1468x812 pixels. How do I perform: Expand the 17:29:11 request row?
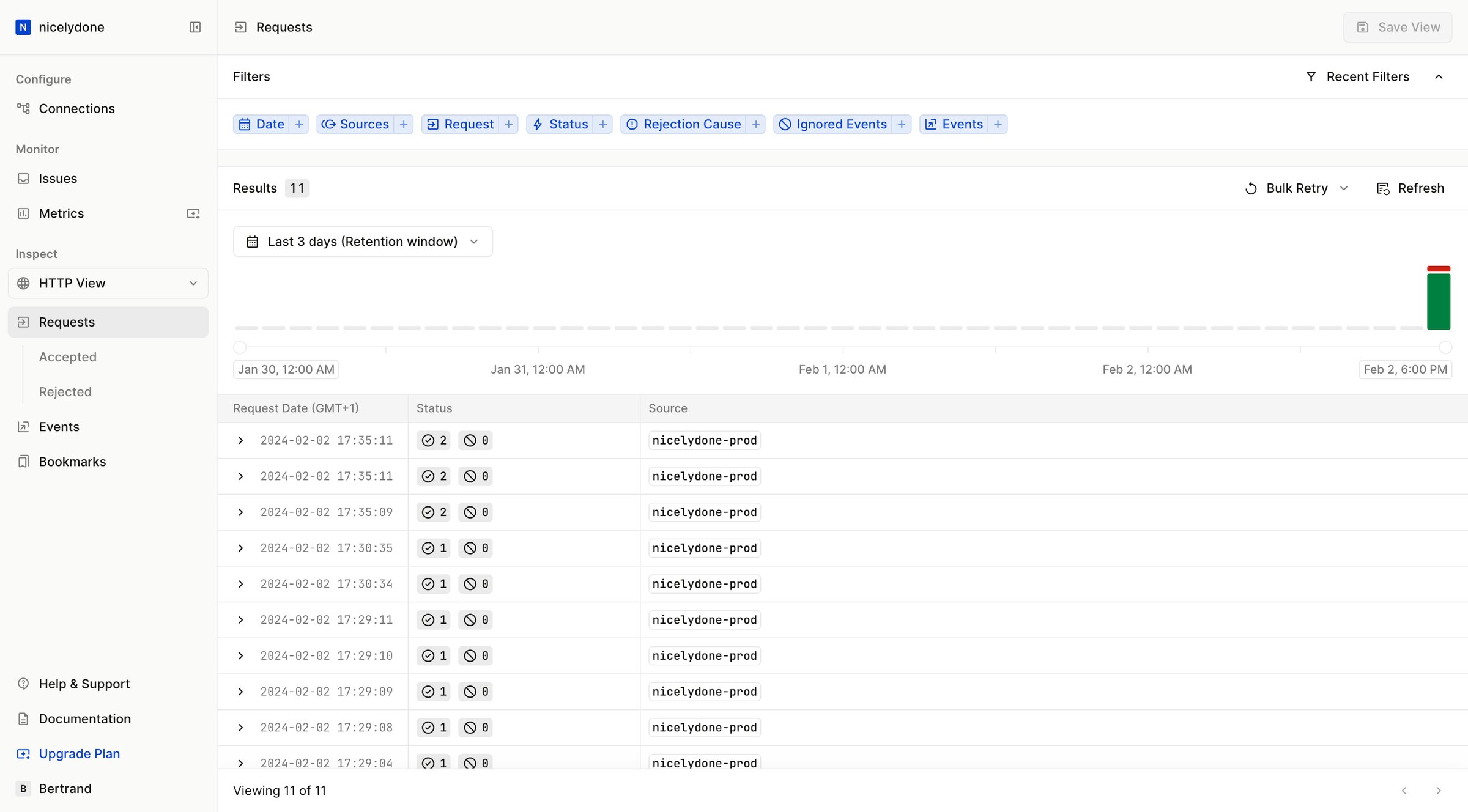point(240,620)
